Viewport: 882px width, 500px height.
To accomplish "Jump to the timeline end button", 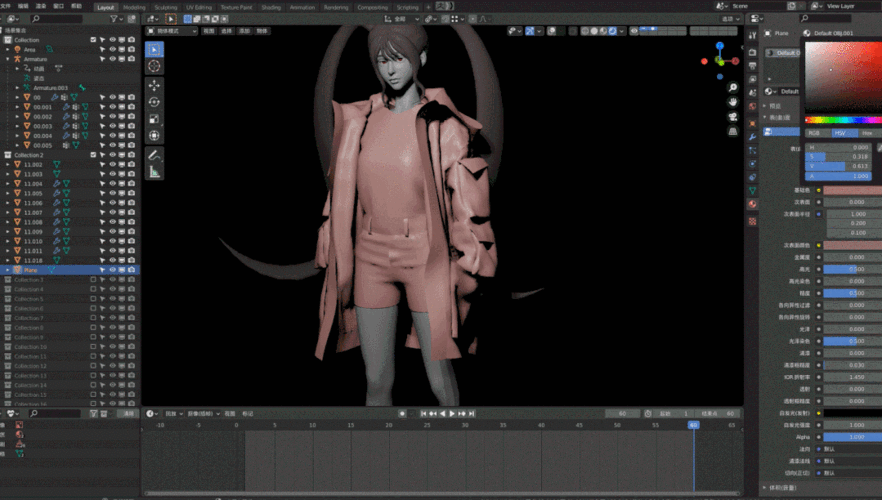I will click(471, 413).
